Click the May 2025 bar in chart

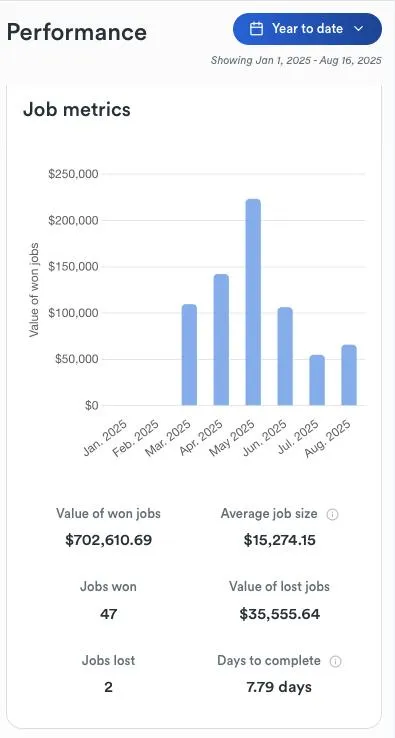coord(253,302)
